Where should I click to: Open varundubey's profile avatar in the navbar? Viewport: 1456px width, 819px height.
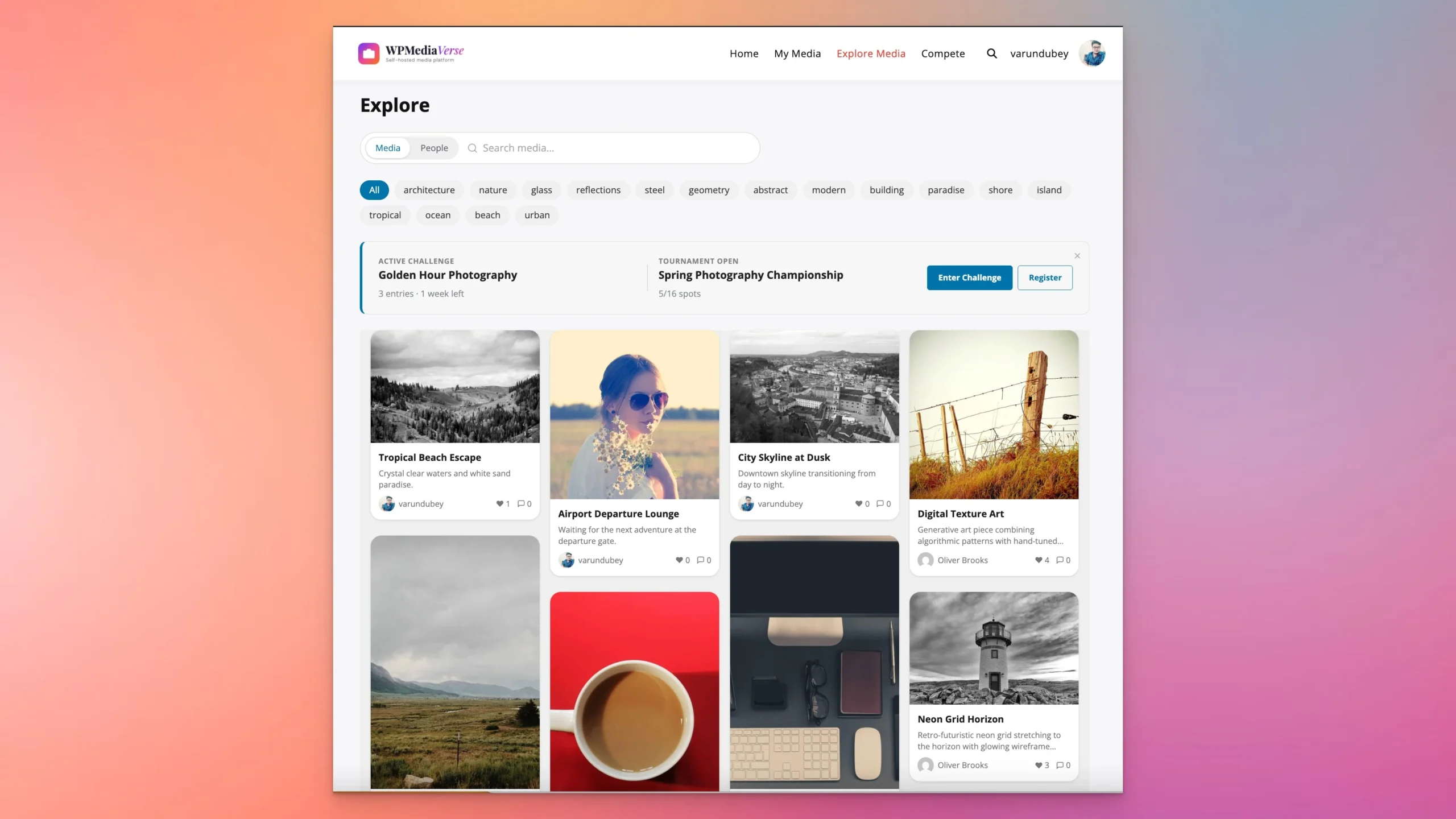pyautogui.click(x=1092, y=53)
